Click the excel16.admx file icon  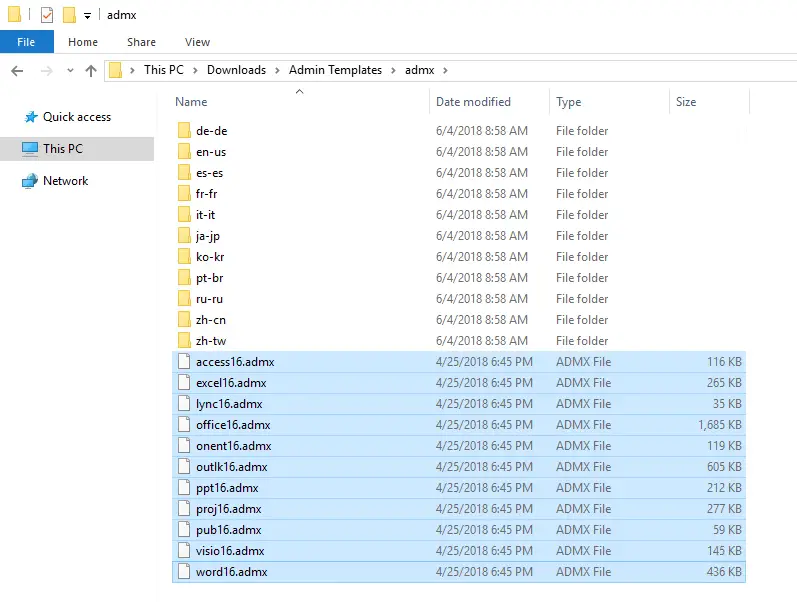pyautogui.click(x=184, y=382)
